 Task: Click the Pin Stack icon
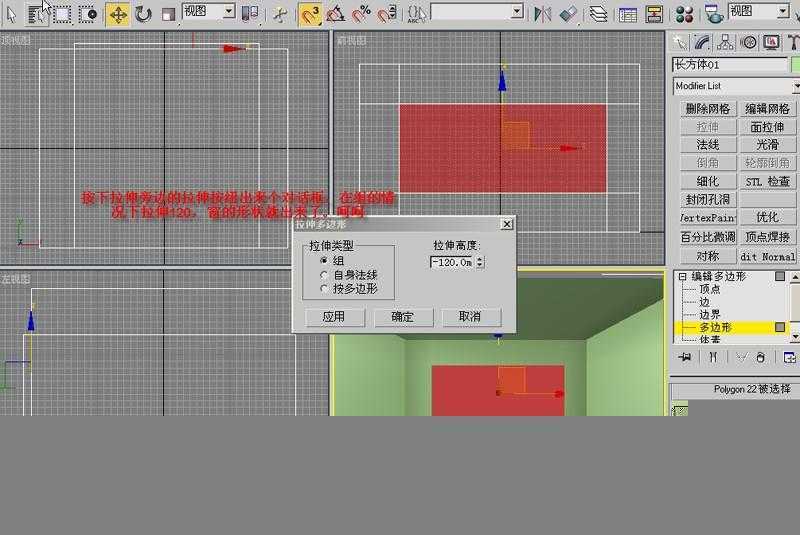[x=685, y=358]
